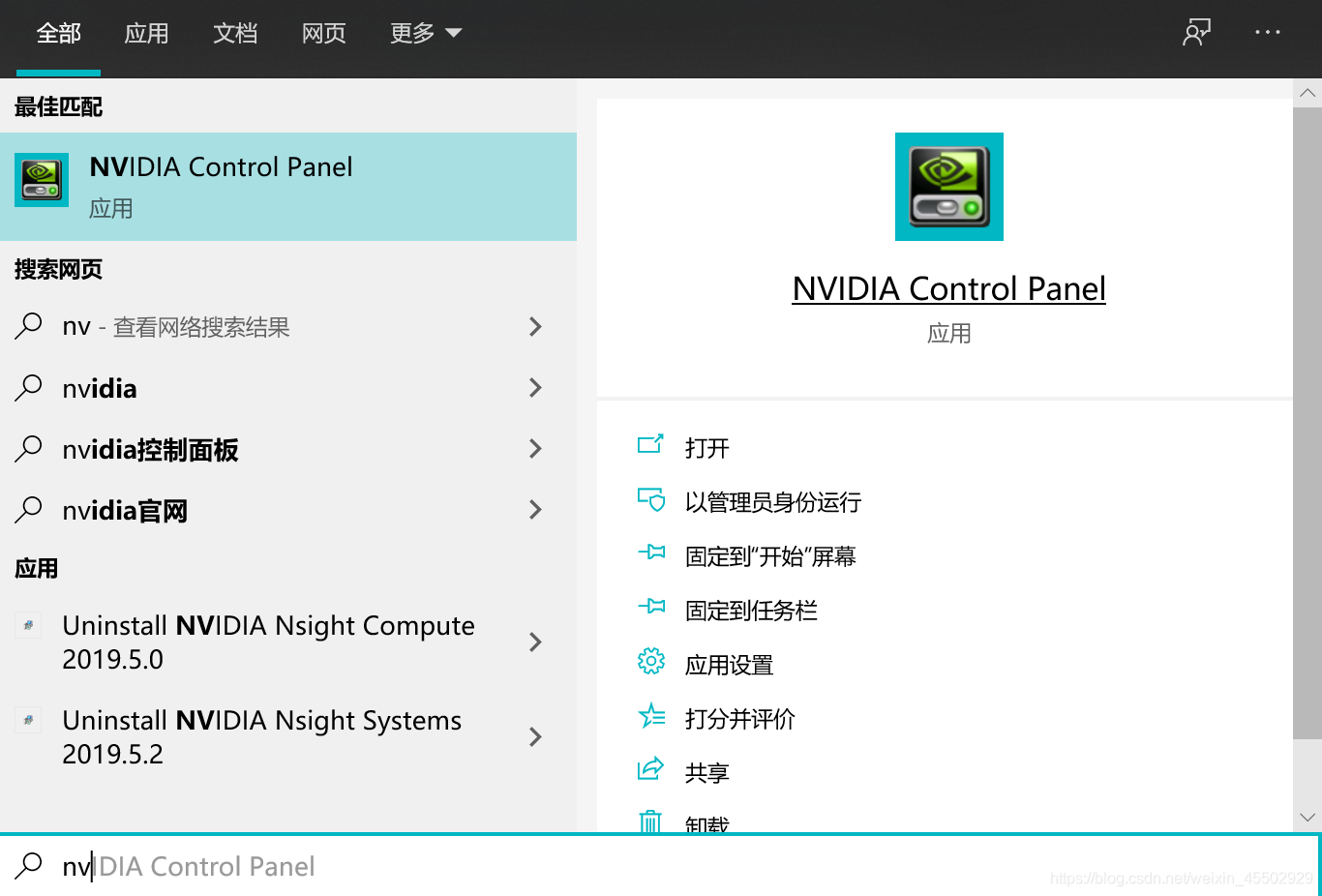The height and width of the screenshot is (896, 1322).
Task: Choose 卸载 option
Action: coord(707,823)
